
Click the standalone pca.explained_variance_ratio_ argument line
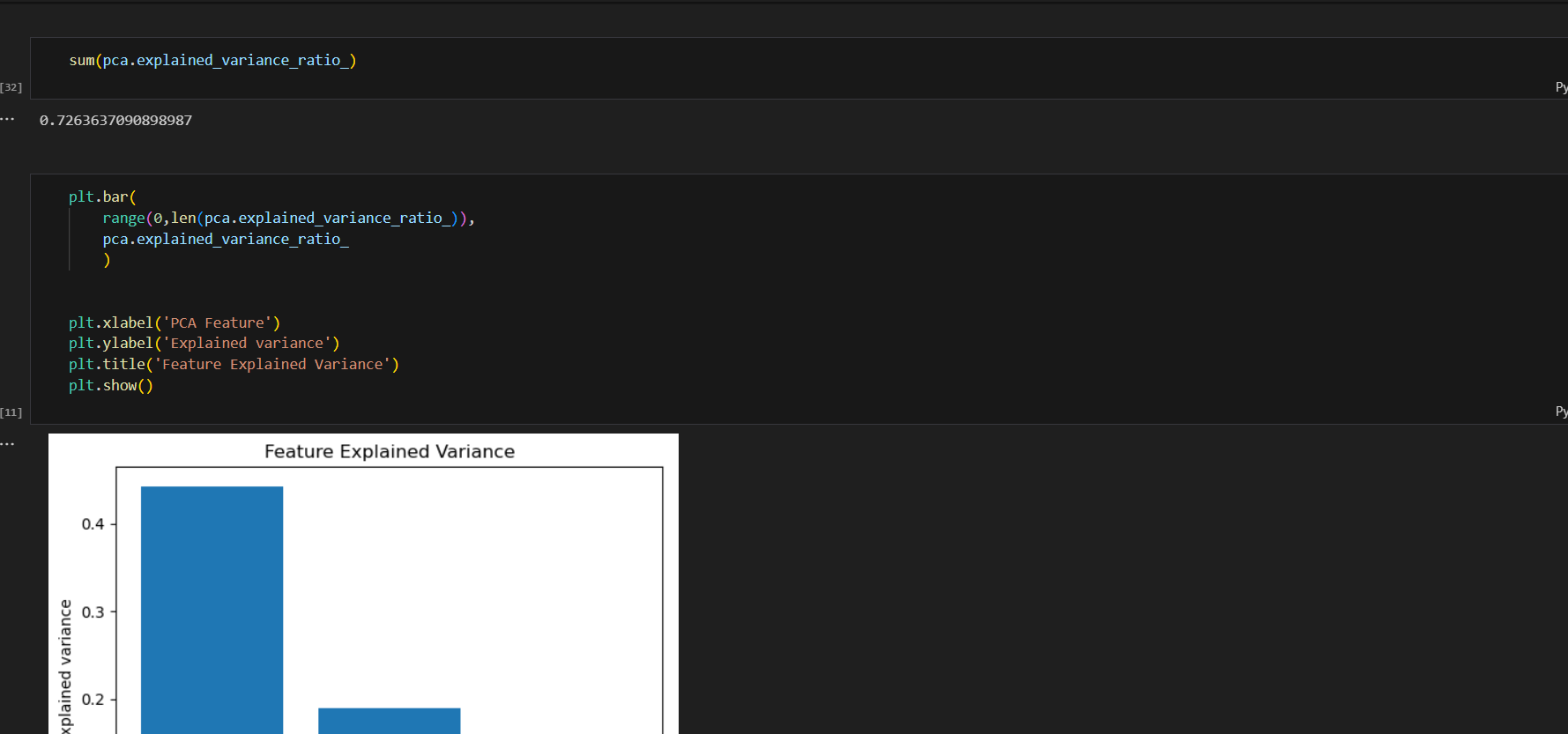pyautogui.click(x=226, y=239)
